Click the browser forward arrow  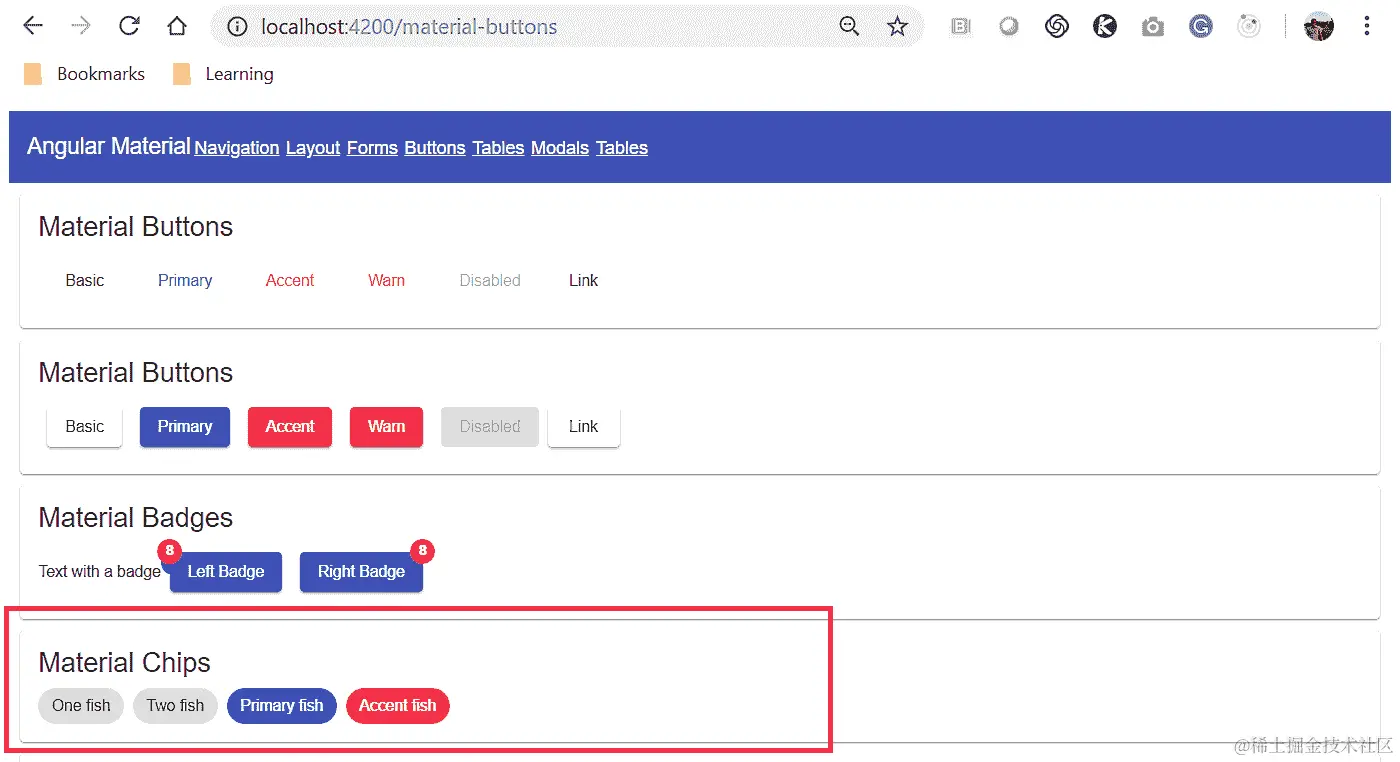81,27
